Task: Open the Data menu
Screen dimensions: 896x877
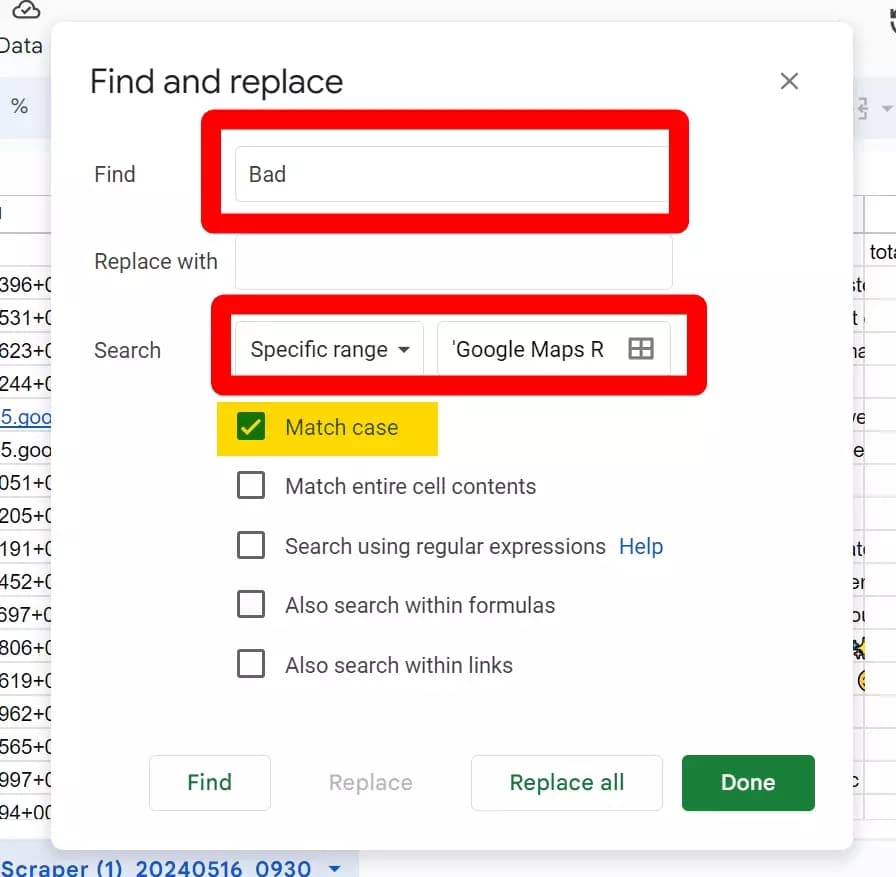Action: 20,45
